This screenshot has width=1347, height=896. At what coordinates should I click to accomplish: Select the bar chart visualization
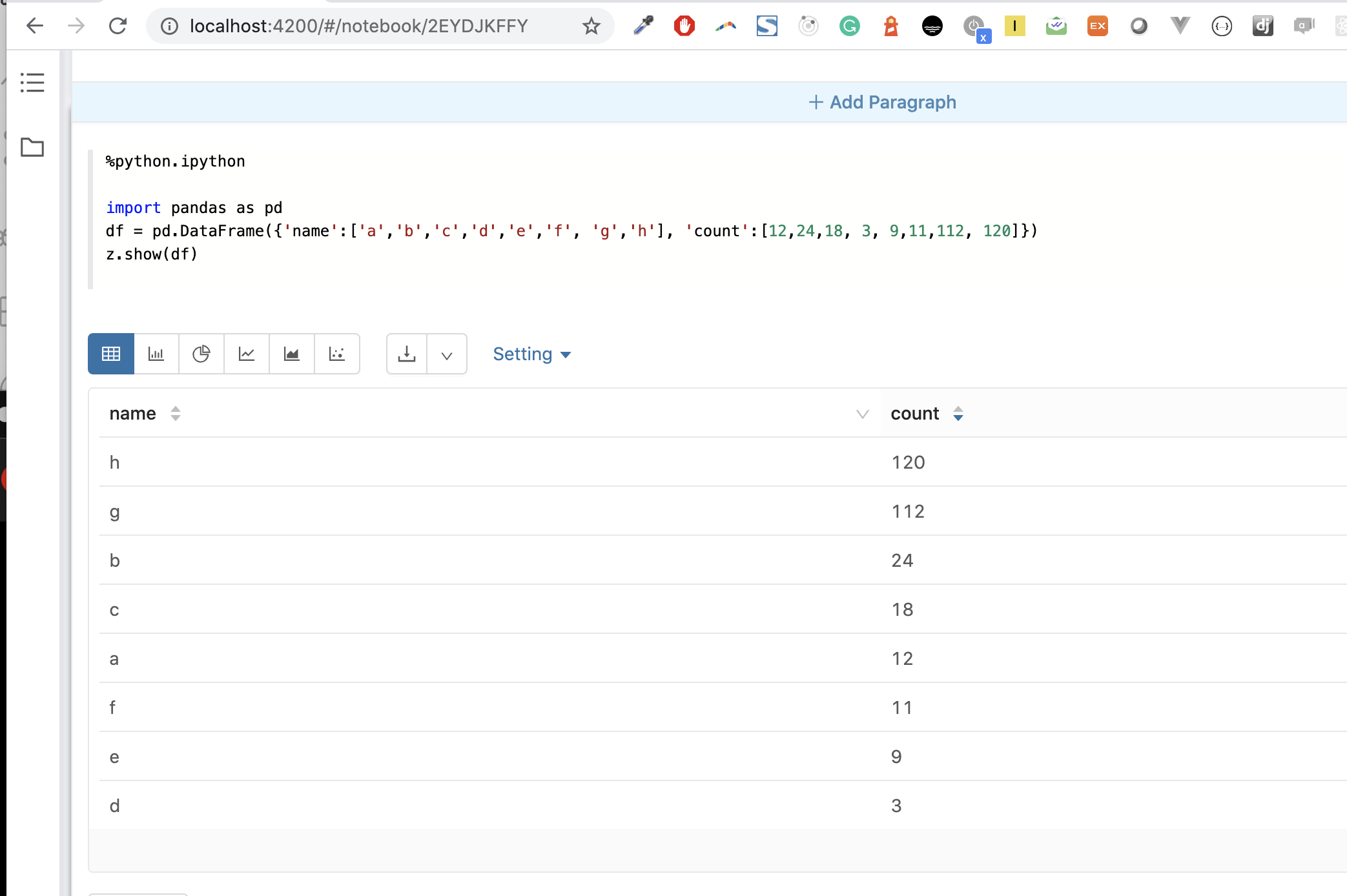pos(156,354)
